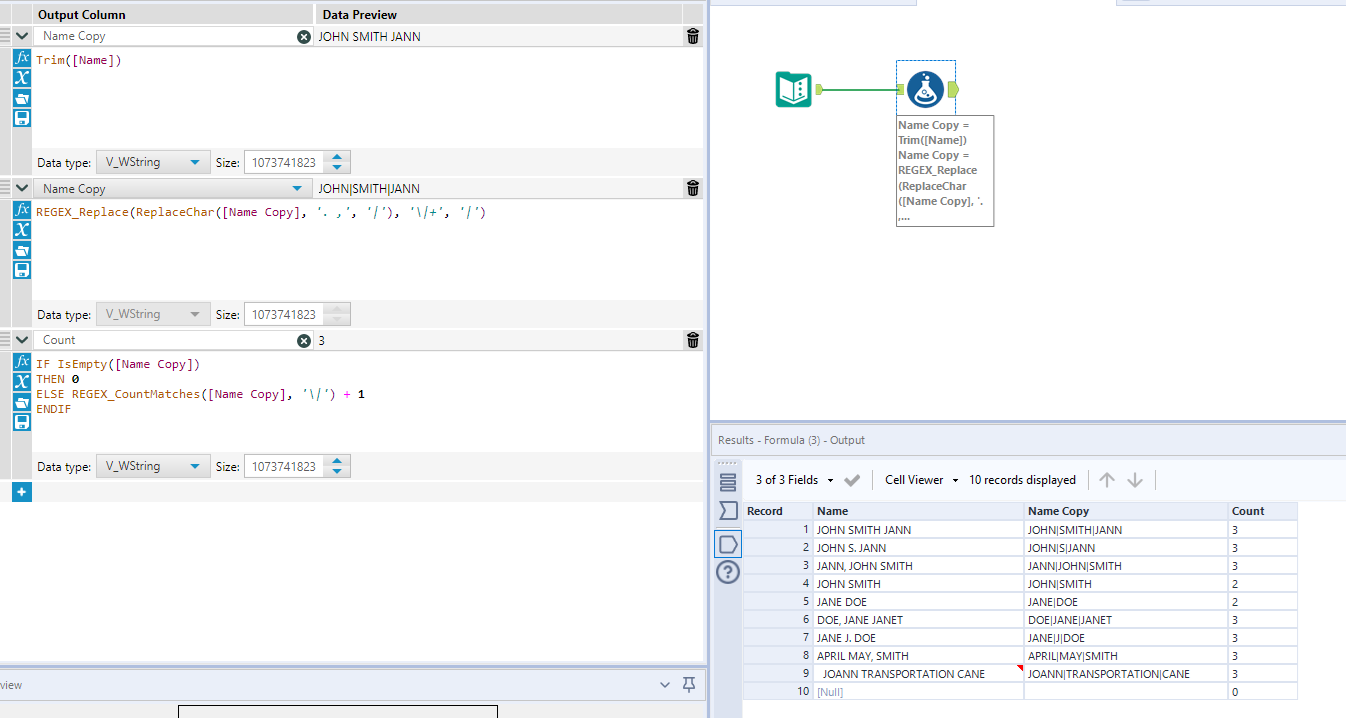Screen dimensions: 1346x718
Task: Clear the 'Name Copy' column name via its X
Action: point(303,35)
